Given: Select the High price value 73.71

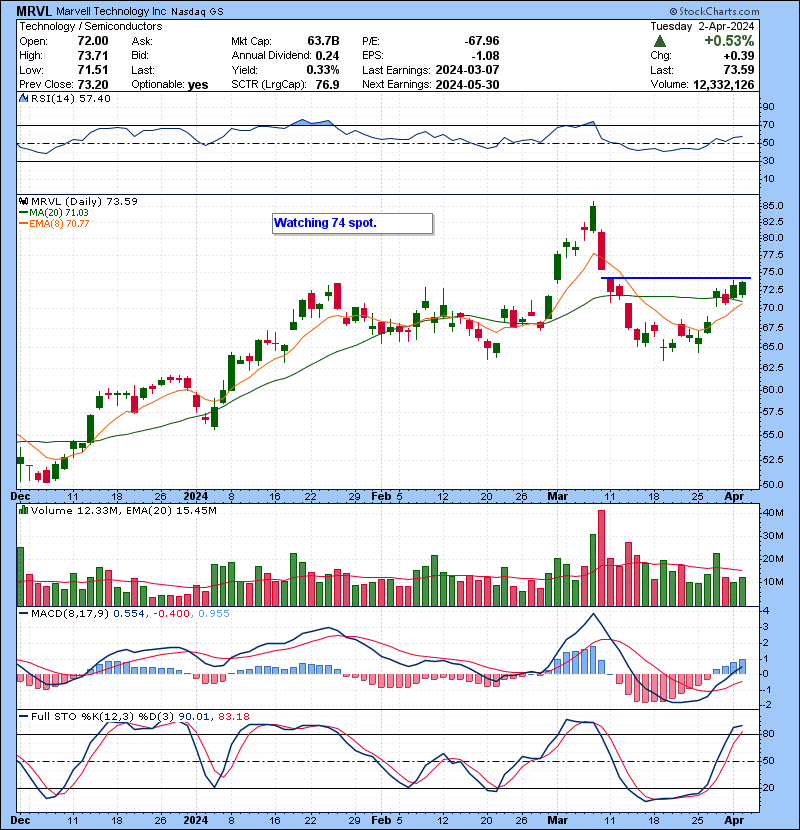Looking at the screenshot, I should click(x=93, y=56).
